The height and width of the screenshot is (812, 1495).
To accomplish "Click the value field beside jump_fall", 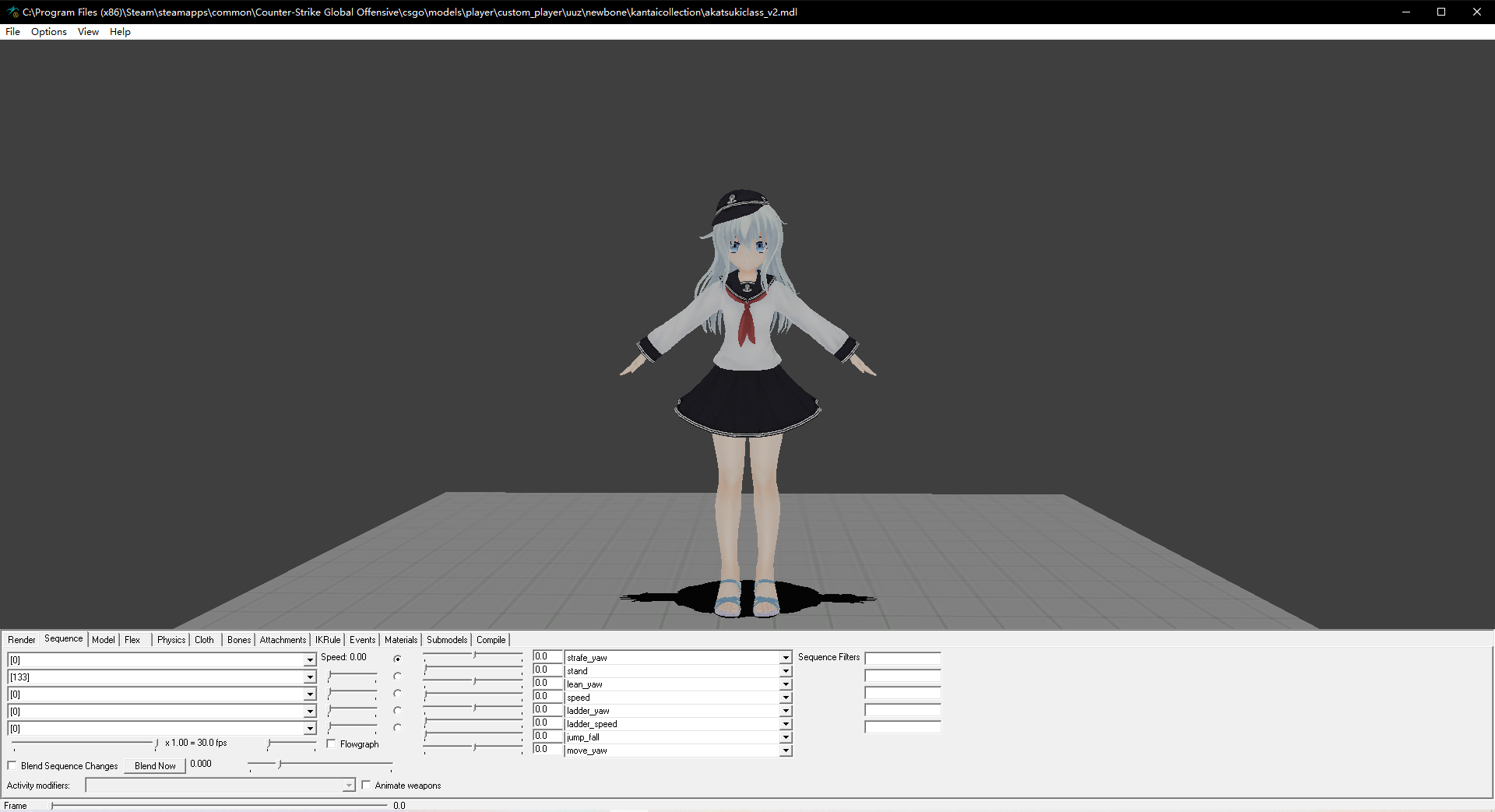I will [547, 736].
